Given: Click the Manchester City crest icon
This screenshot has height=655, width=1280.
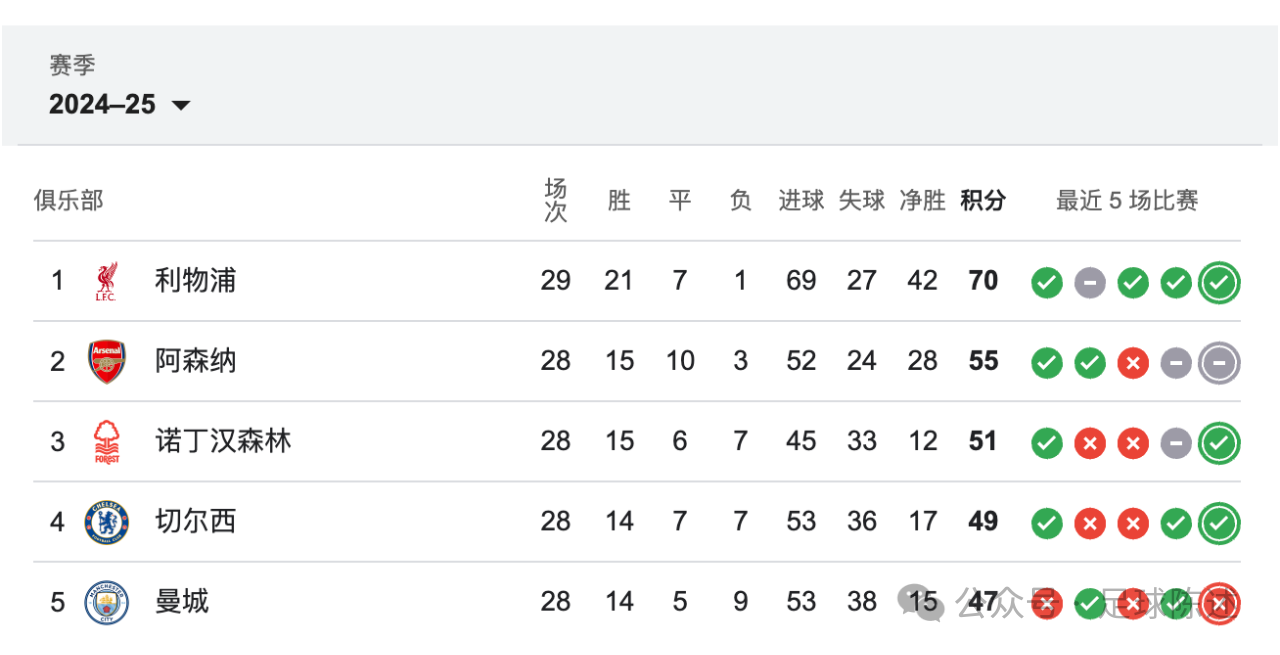Looking at the screenshot, I should [x=106, y=602].
